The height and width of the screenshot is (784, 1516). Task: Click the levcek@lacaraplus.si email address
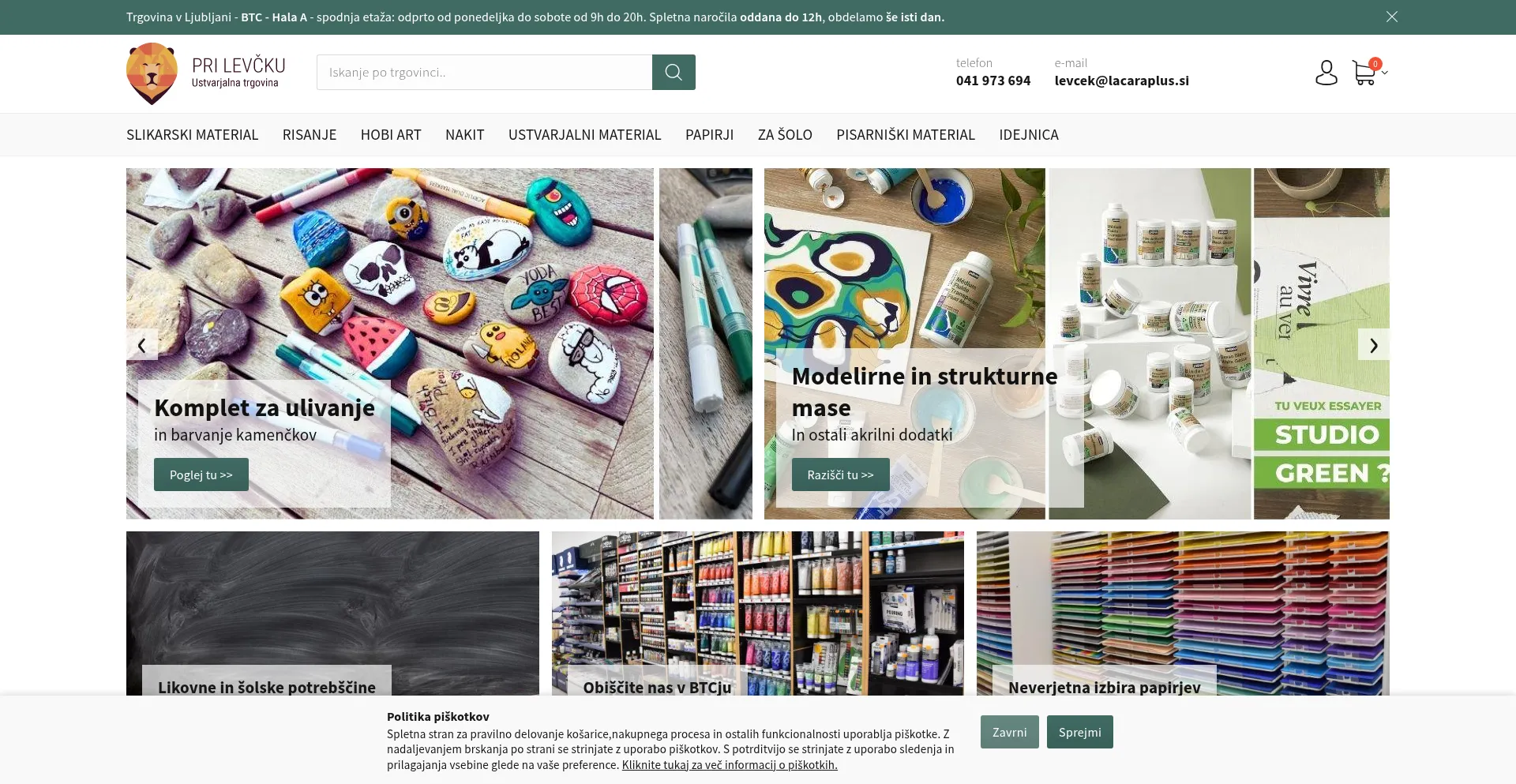pyautogui.click(x=1122, y=81)
